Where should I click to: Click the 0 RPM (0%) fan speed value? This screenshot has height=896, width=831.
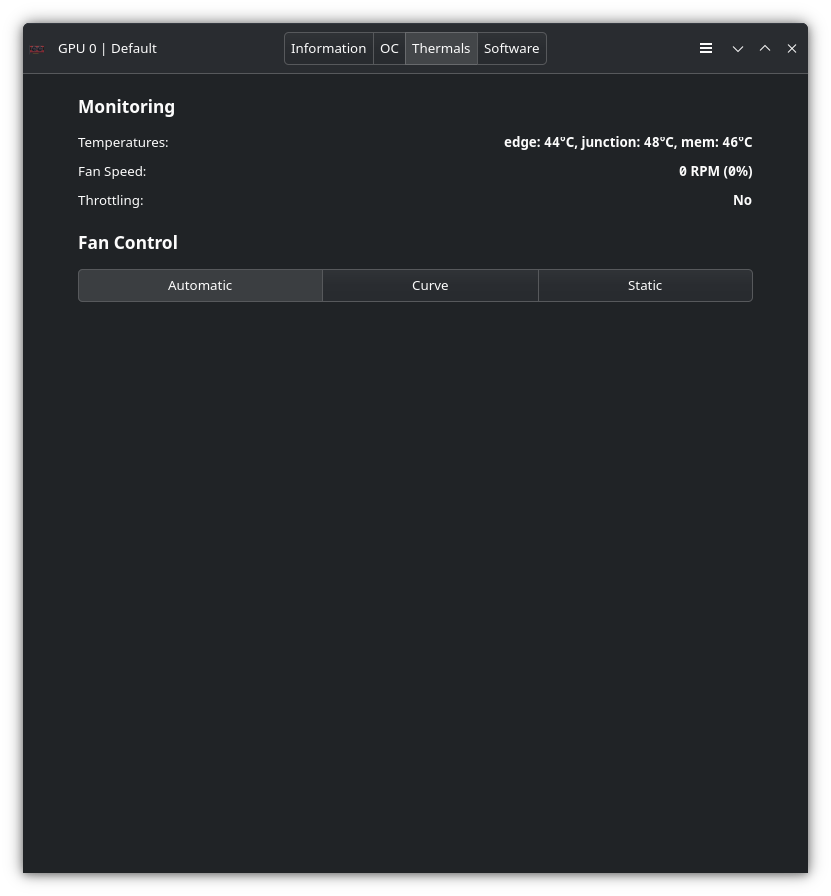click(x=715, y=171)
